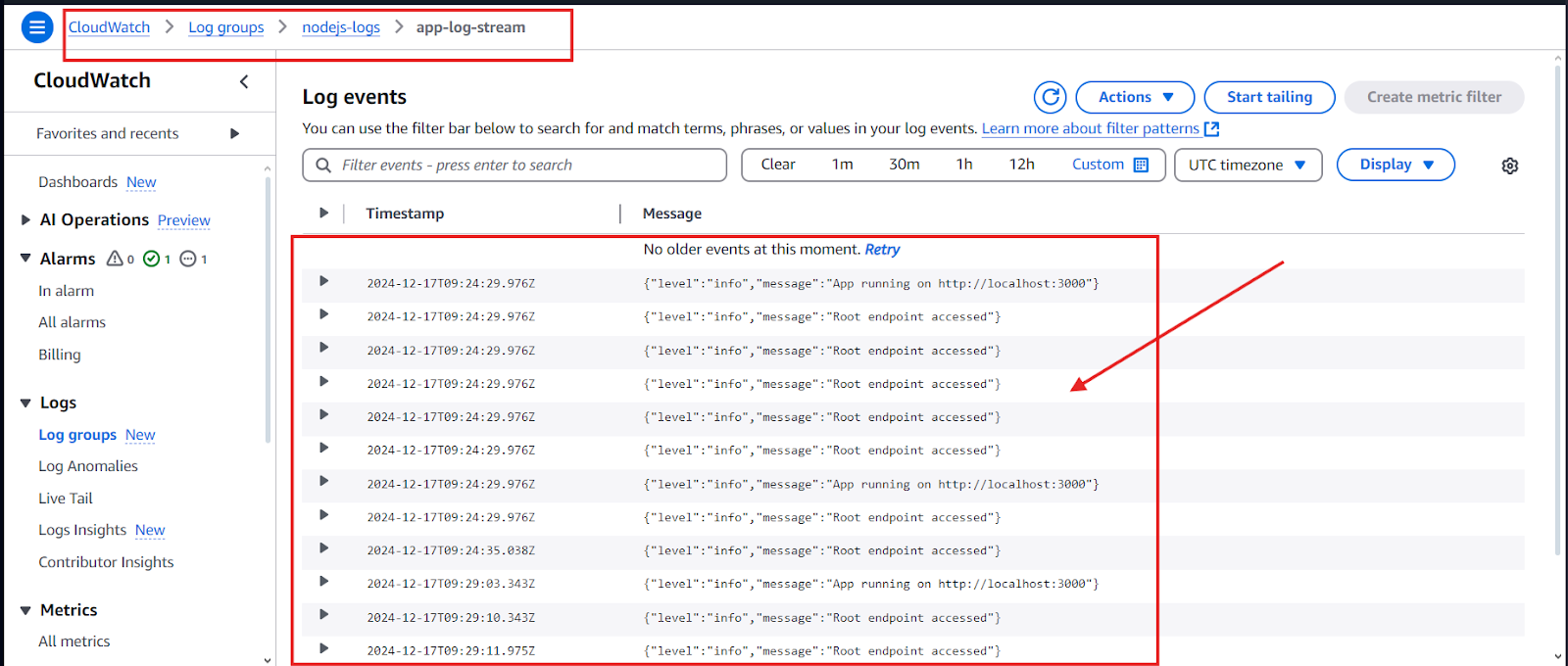This screenshot has height=666, width=1568.
Task: Collapse the Metrics section
Action: click(25, 610)
